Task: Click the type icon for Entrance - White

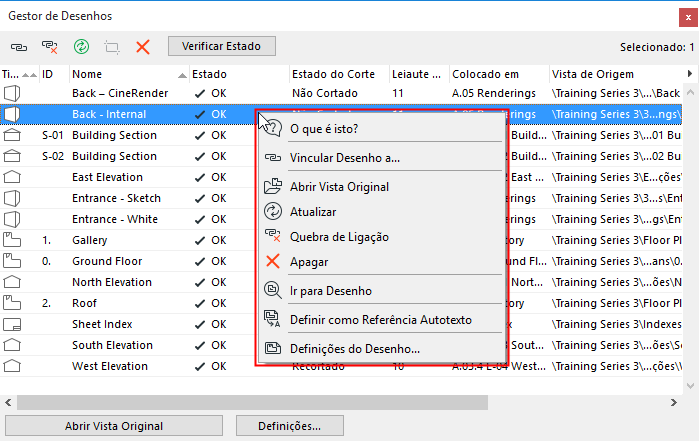Action: [12, 219]
